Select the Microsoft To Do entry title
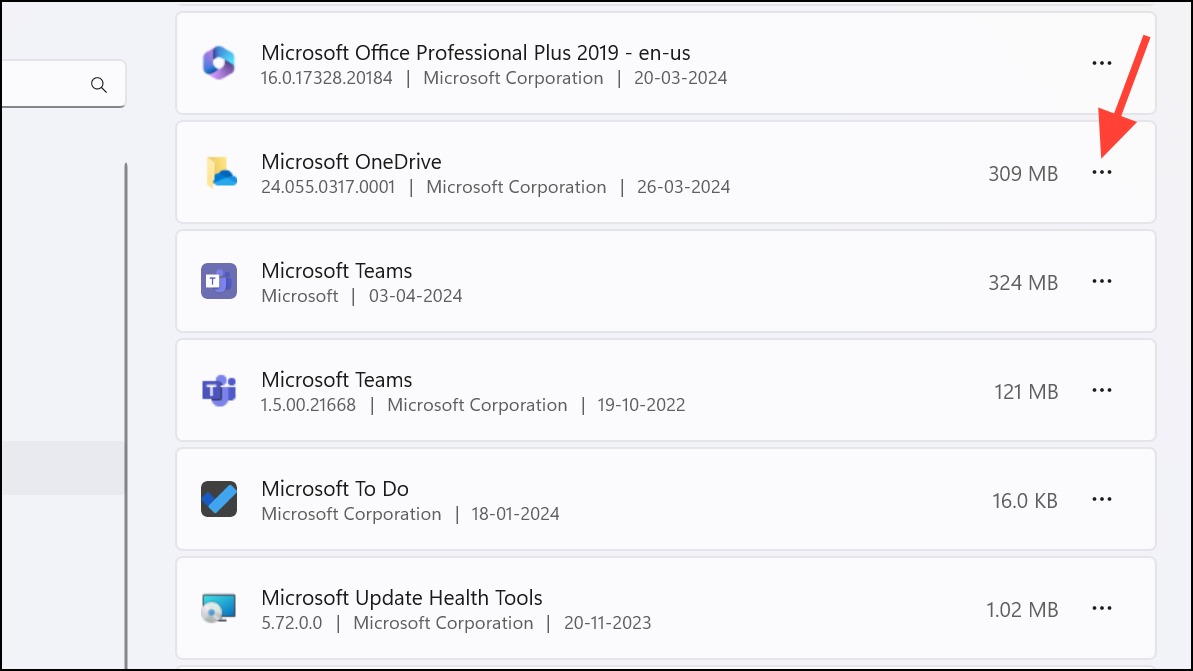This screenshot has width=1193, height=671. point(335,488)
